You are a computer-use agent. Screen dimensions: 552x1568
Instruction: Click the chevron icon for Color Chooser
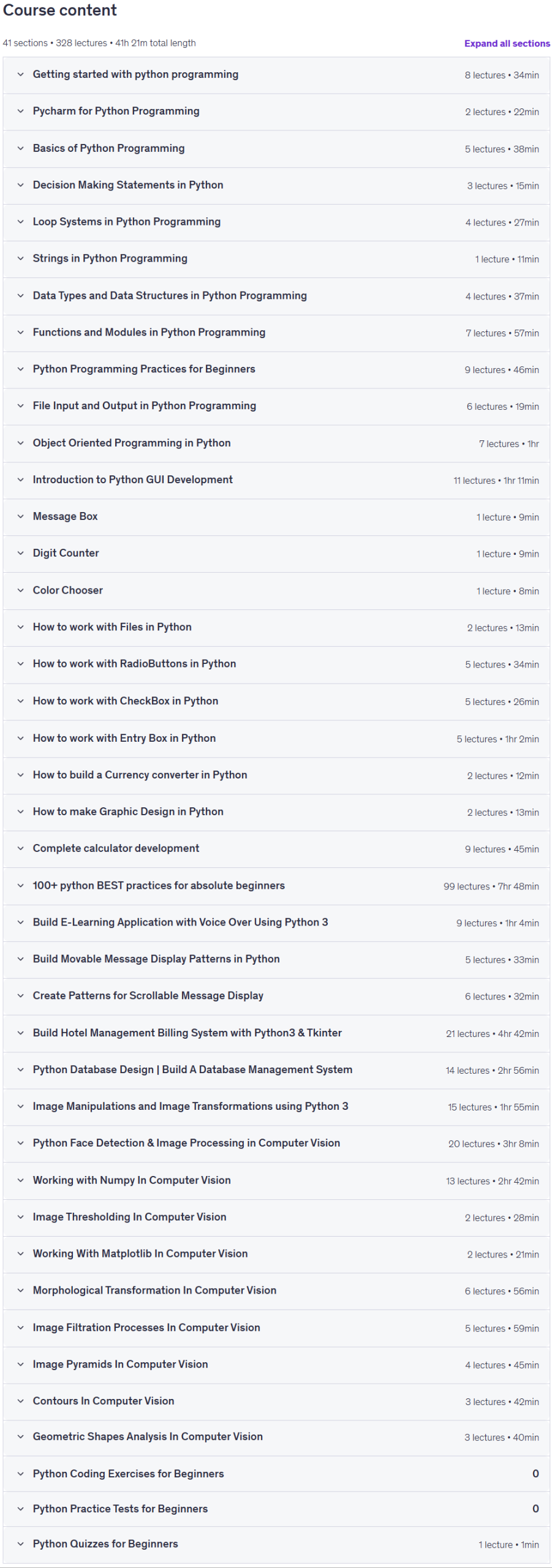pyautogui.click(x=20, y=591)
